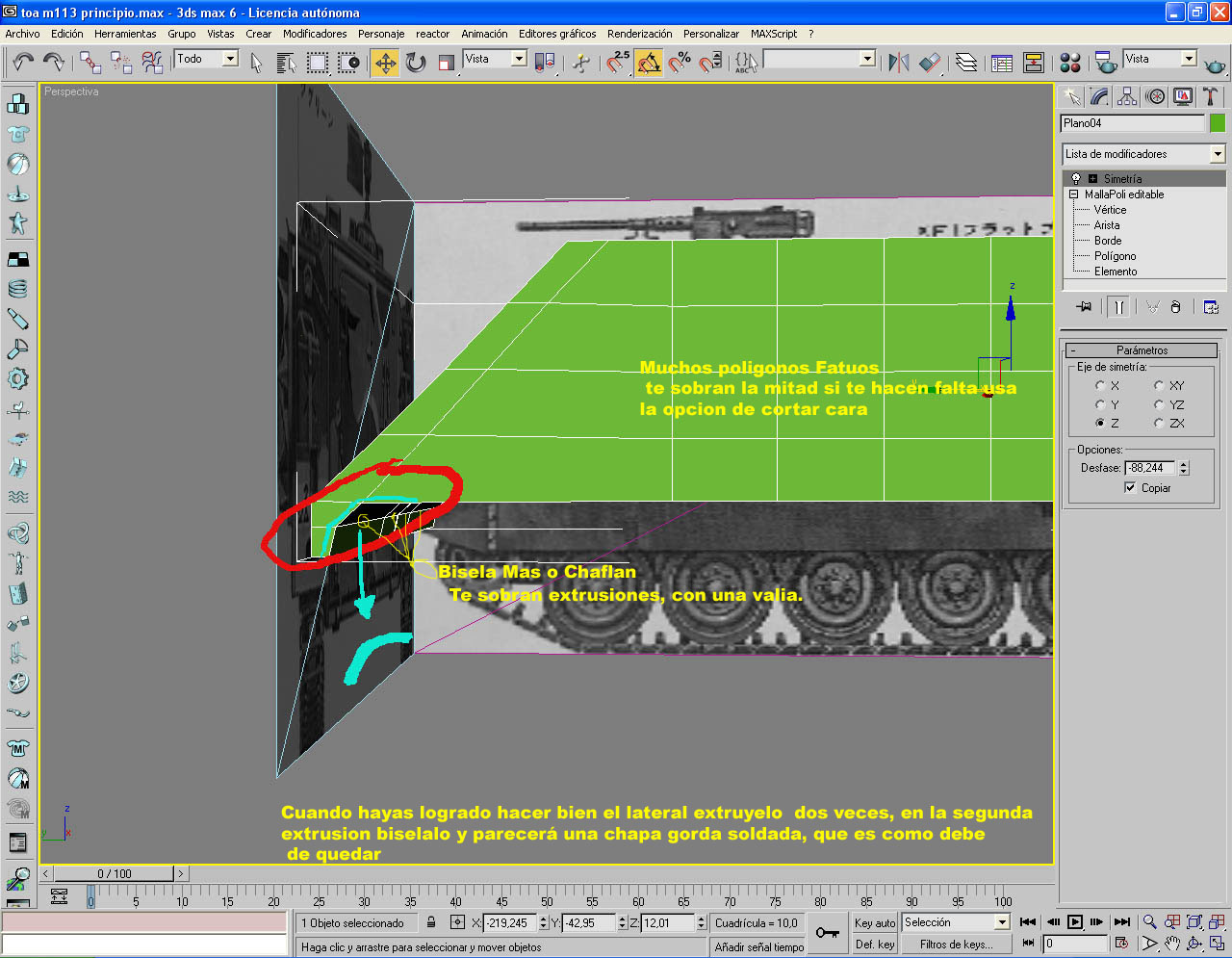The width and height of the screenshot is (1232, 958).
Task: Open the Hierarchy command panel
Action: (x=1127, y=96)
